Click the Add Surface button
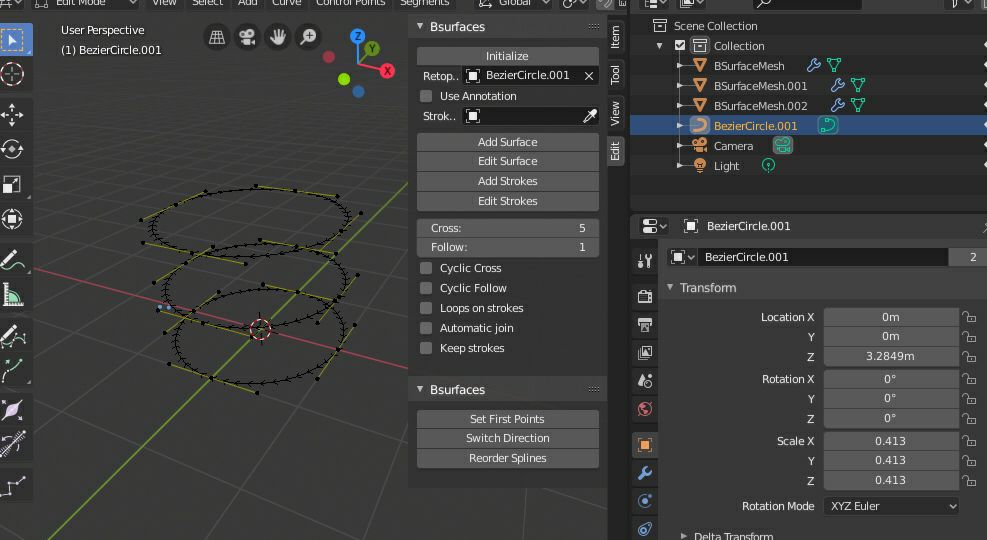 (507, 142)
